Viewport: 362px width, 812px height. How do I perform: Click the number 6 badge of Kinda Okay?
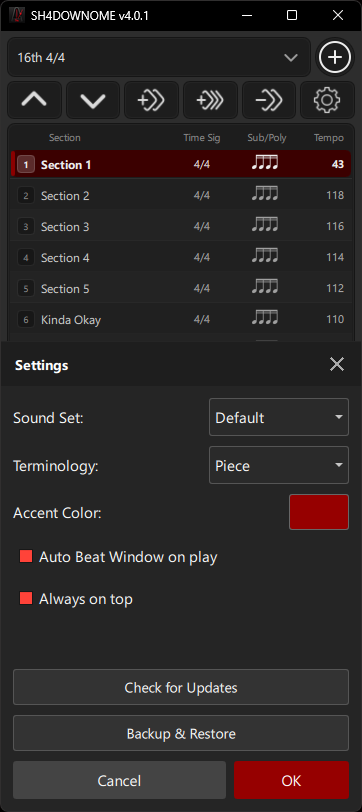coord(26,320)
